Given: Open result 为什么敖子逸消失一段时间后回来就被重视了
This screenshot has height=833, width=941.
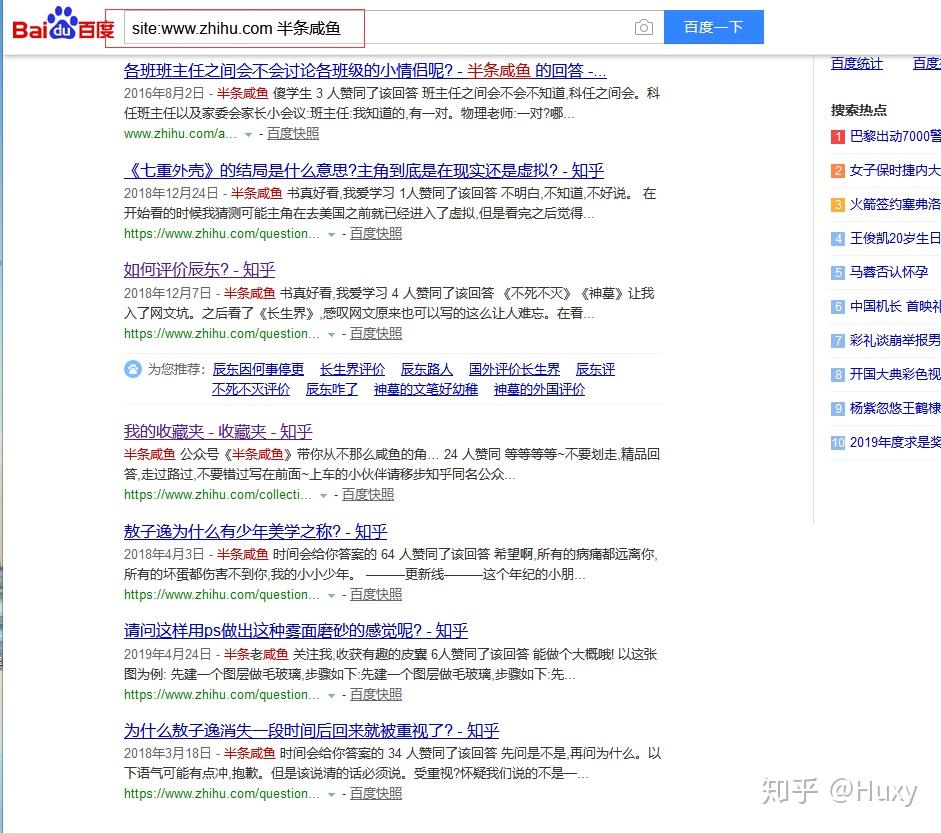Looking at the screenshot, I should (x=311, y=731).
